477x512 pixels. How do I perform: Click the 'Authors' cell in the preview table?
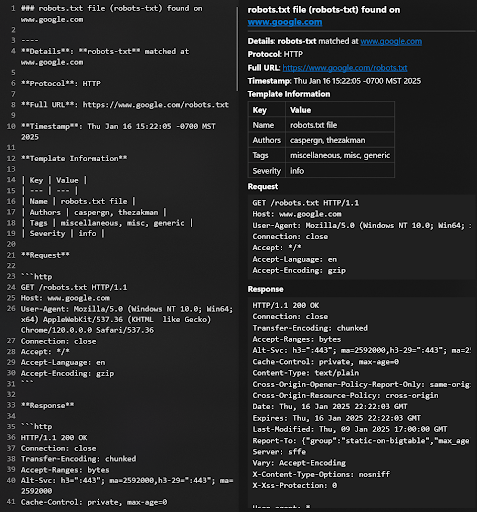click(267, 140)
